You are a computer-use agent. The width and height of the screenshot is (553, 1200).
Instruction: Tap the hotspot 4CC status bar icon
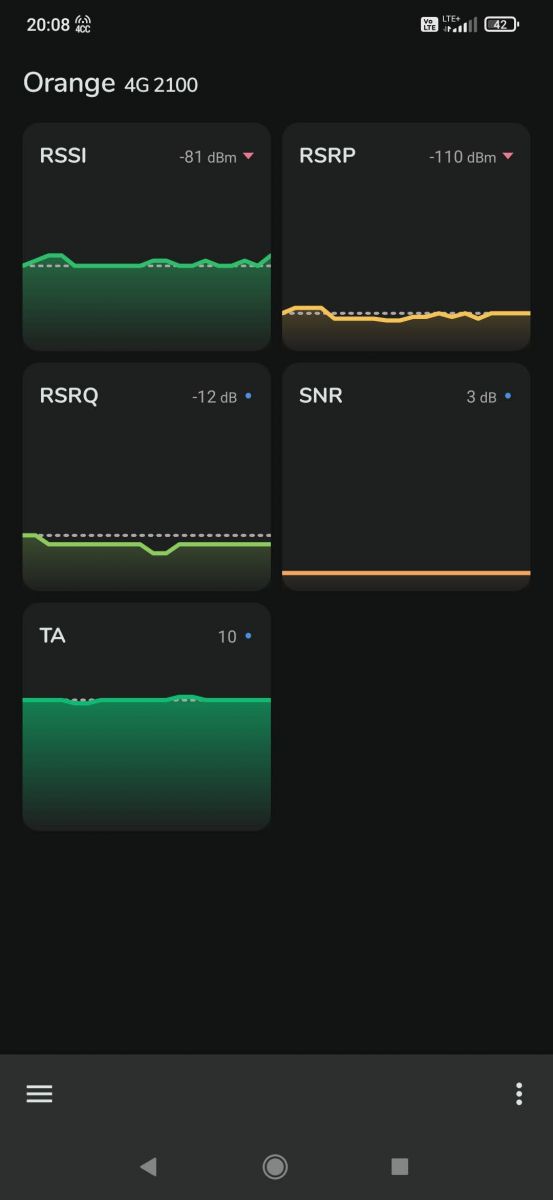pos(83,24)
